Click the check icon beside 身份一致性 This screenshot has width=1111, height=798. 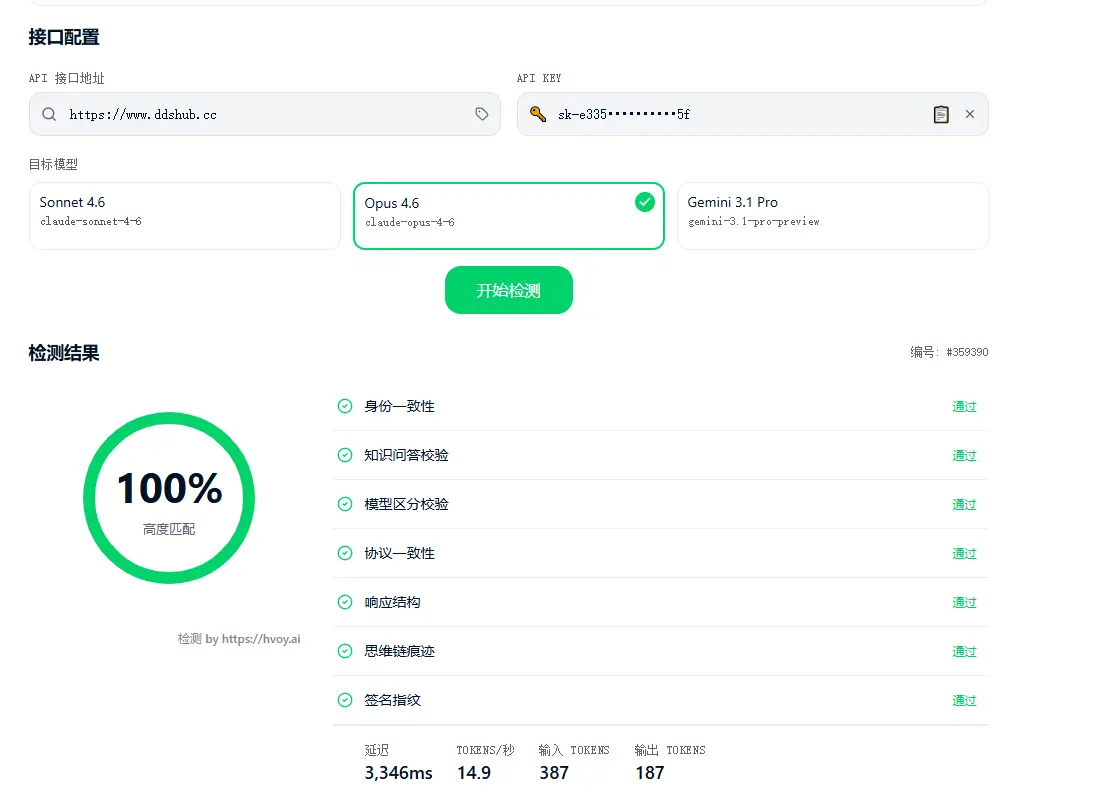click(345, 406)
